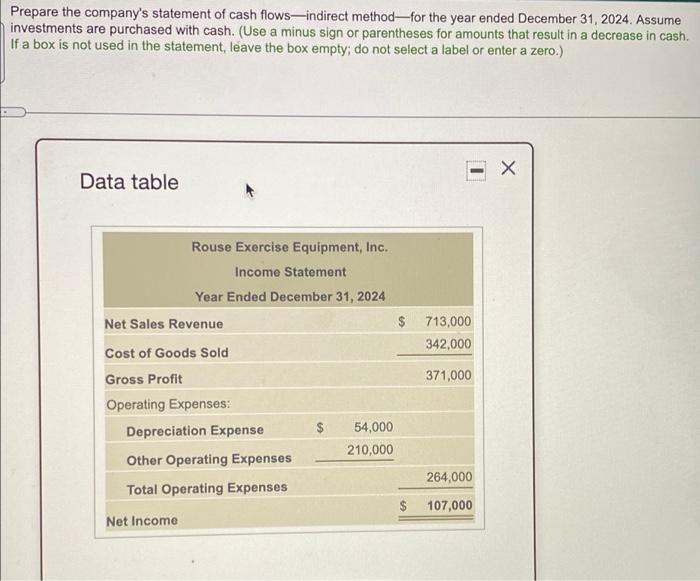Select the Income Statement heading
This screenshot has height=581, width=700.
coord(290,272)
